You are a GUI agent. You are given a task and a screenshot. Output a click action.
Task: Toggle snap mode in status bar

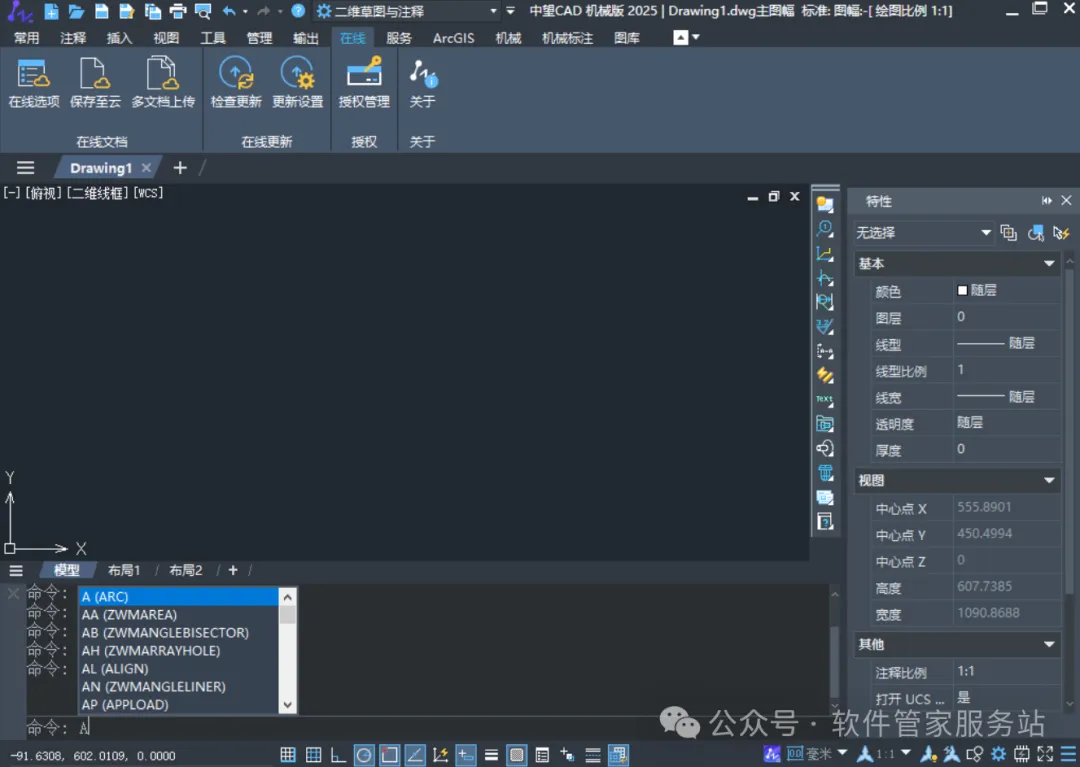click(x=288, y=755)
